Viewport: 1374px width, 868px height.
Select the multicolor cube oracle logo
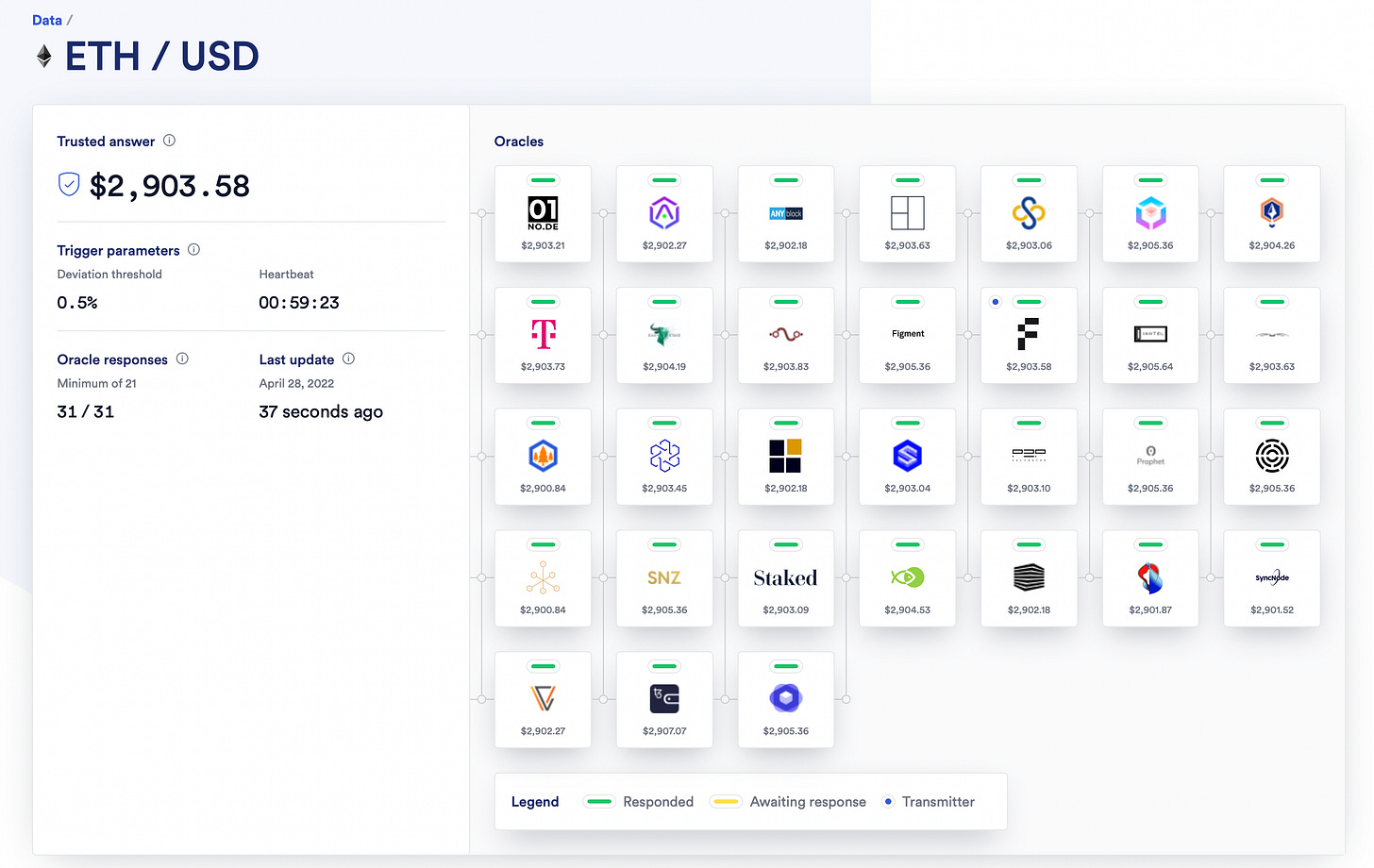[1150, 213]
